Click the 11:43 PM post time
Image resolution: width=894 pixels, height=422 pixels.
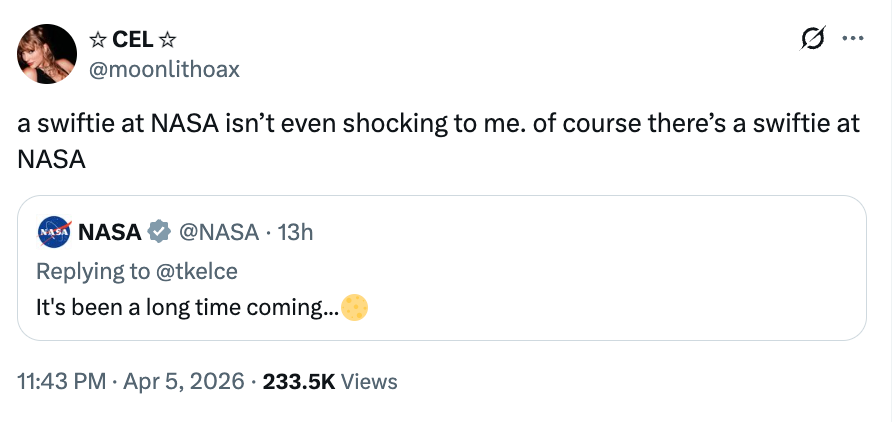60,381
